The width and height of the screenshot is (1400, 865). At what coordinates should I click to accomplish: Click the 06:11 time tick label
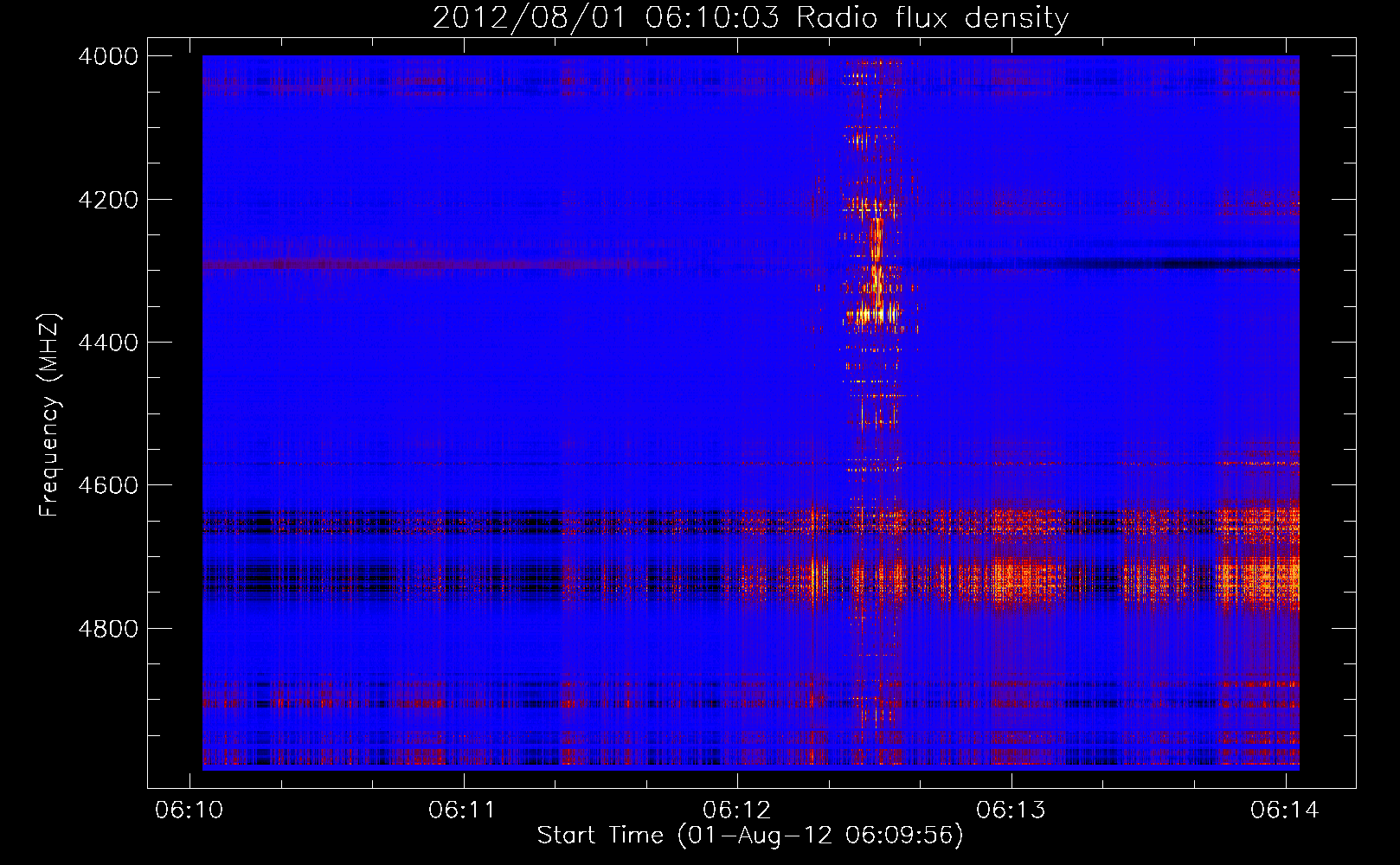tap(462, 810)
